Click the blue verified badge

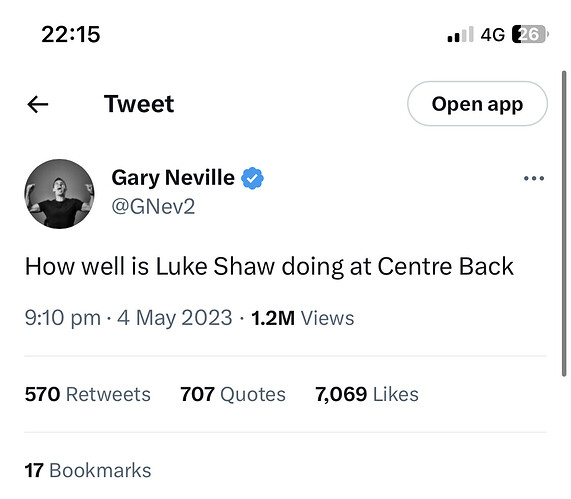pyautogui.click(x=252, y=178)
